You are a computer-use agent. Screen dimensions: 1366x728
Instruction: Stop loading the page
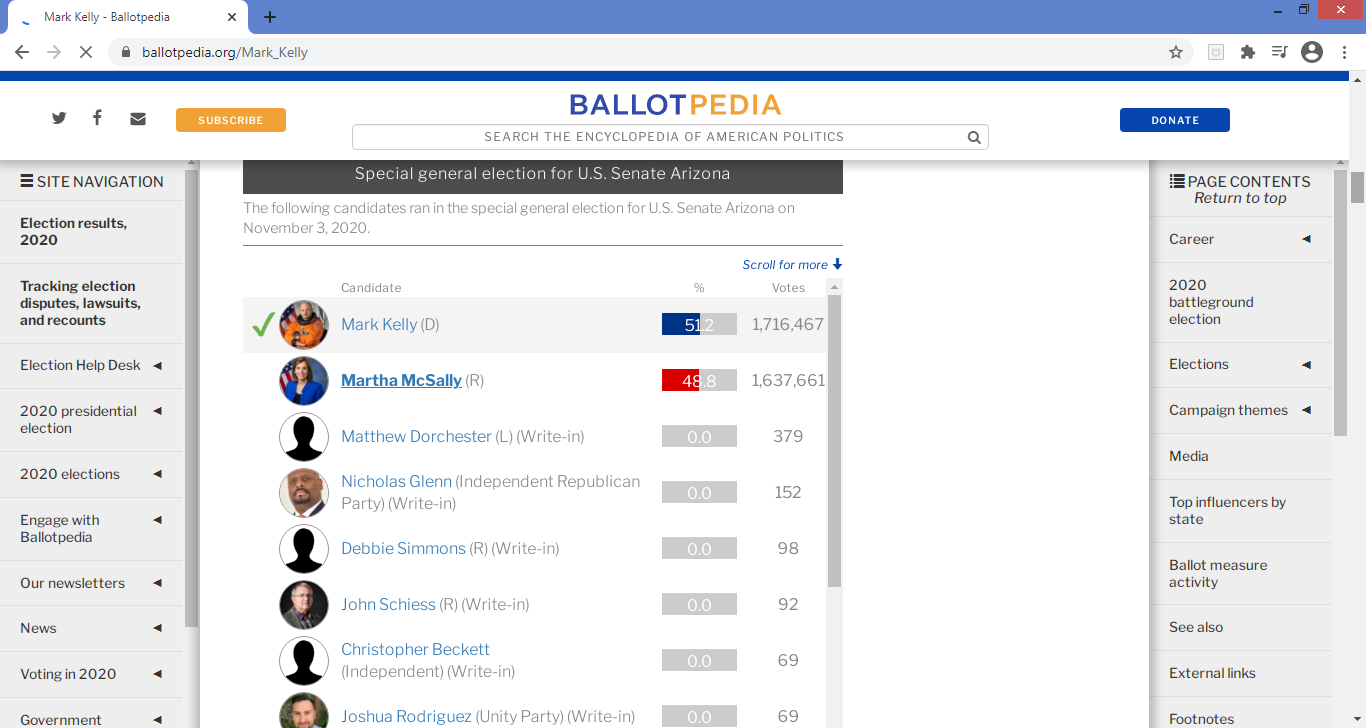(x=86, y=52)
